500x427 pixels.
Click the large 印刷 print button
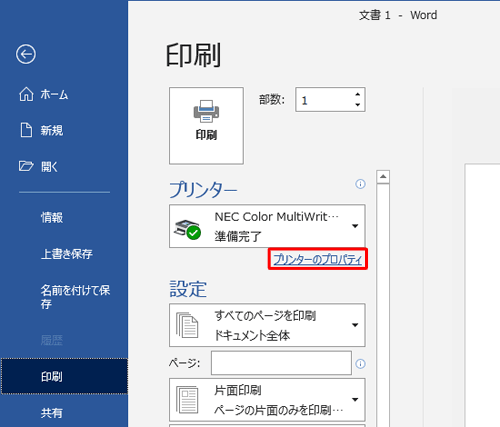coord(206,126)
